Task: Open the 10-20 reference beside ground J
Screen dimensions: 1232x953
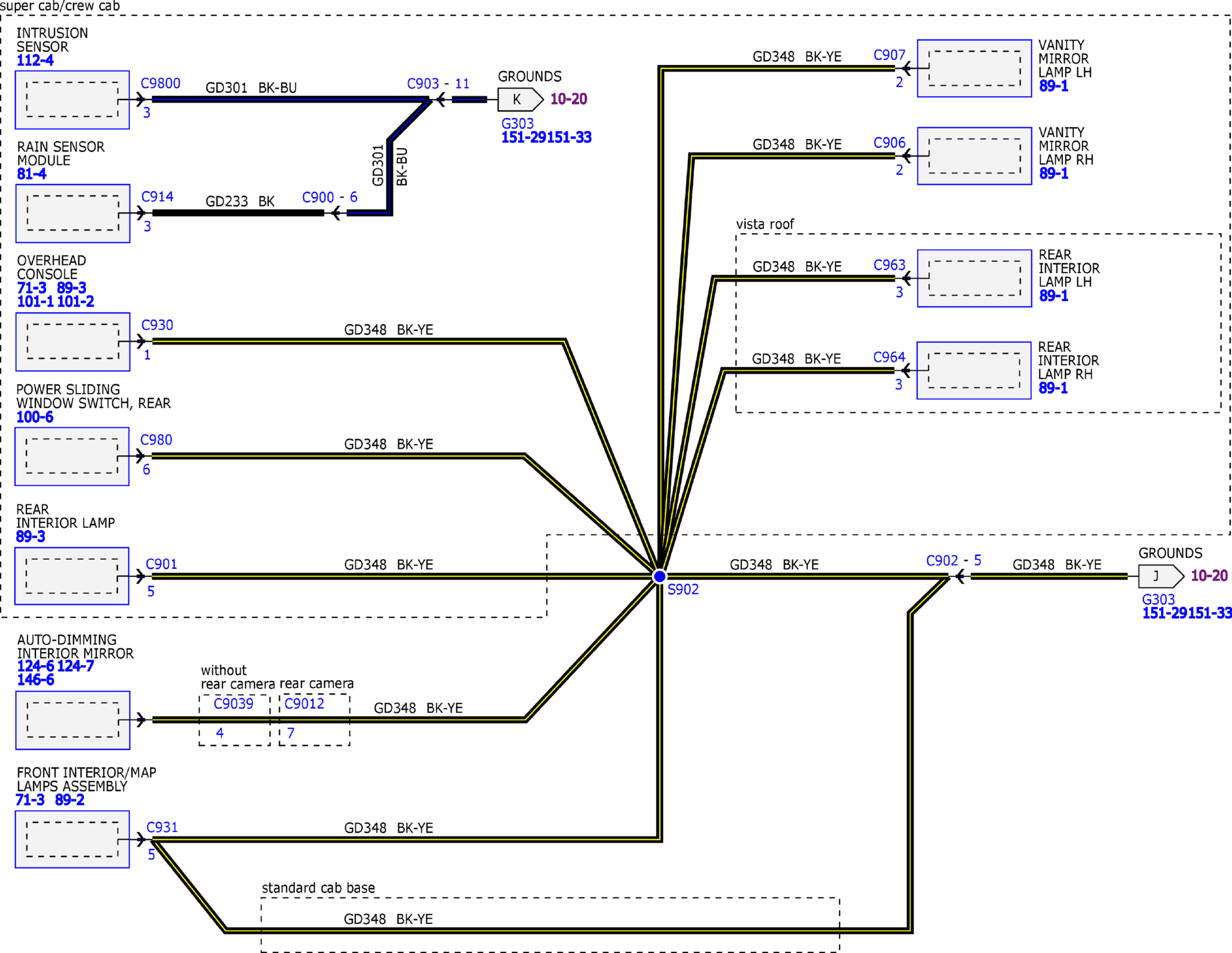Action: click(1209, 576)
